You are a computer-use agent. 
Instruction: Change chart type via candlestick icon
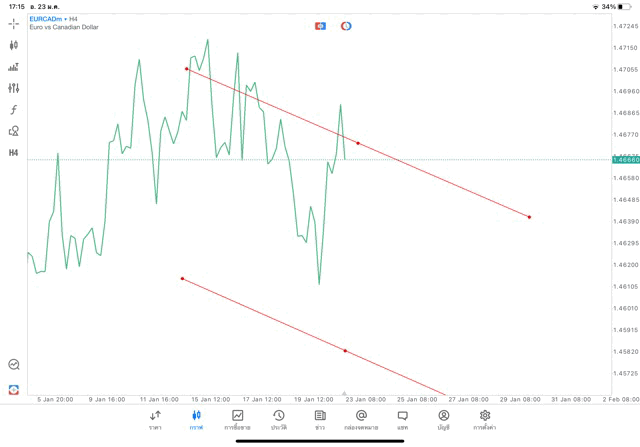tap(14, 45)
